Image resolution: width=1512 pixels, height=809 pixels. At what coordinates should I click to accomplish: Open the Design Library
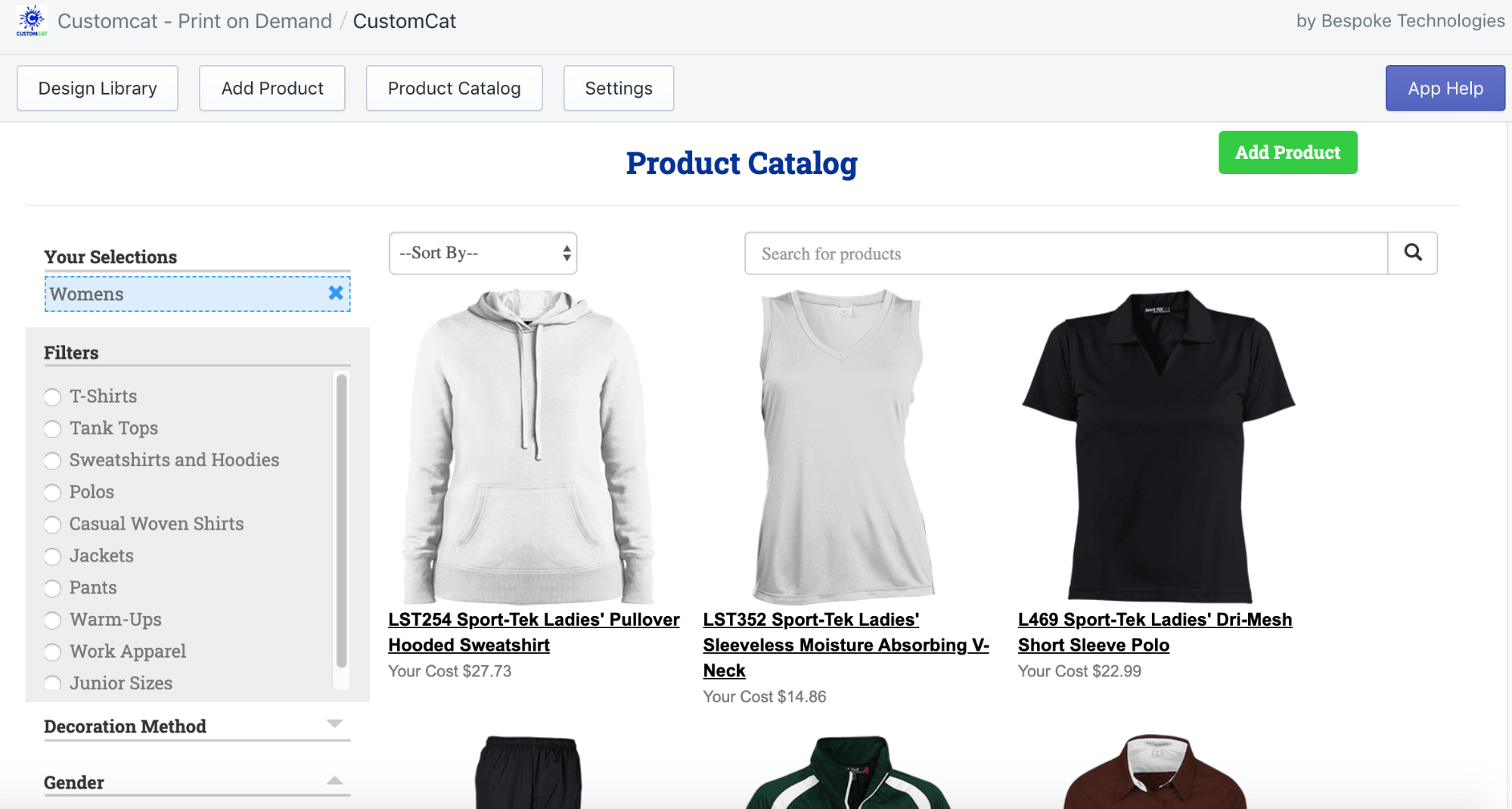(x=97, y=88)
